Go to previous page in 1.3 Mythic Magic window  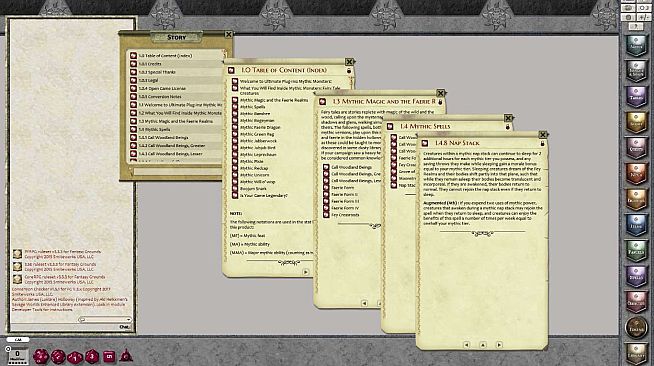point(364,303)
